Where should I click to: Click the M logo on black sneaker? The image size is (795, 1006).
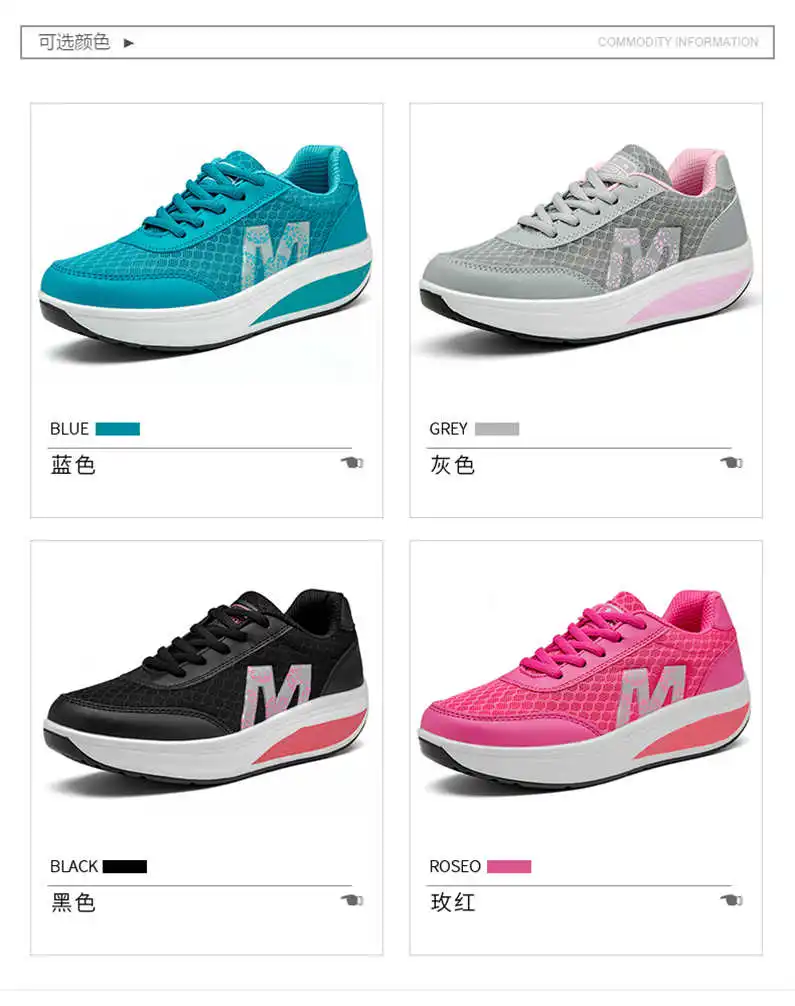pyautogui.click(x=276, y=695)
